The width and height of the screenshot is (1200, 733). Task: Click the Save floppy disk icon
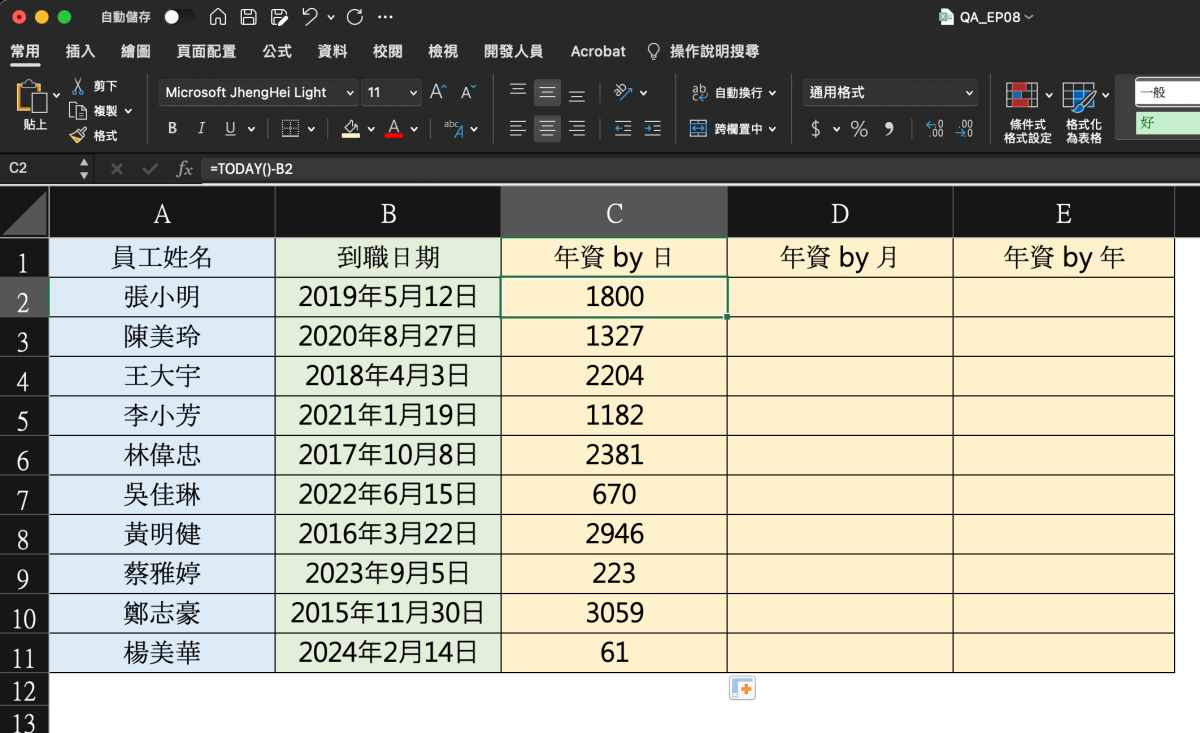pos(249,17)
